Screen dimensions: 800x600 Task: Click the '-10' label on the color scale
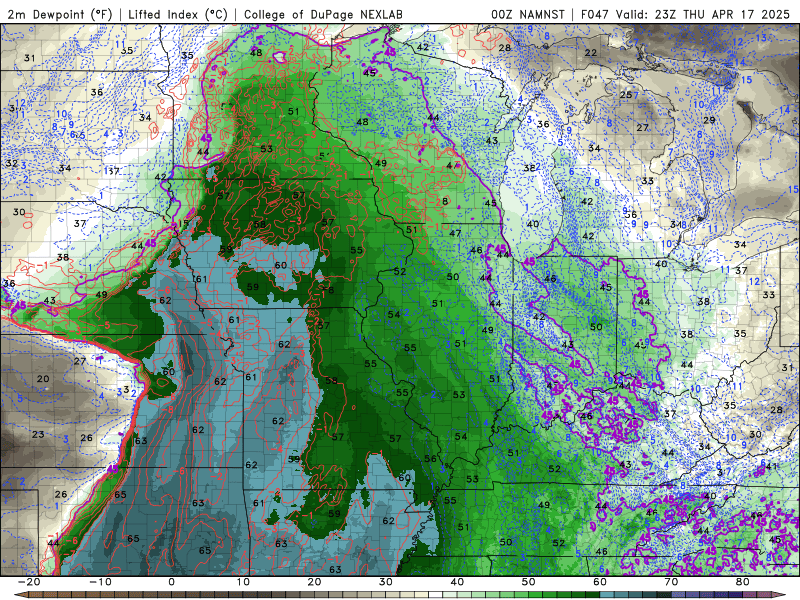[100, 582]
